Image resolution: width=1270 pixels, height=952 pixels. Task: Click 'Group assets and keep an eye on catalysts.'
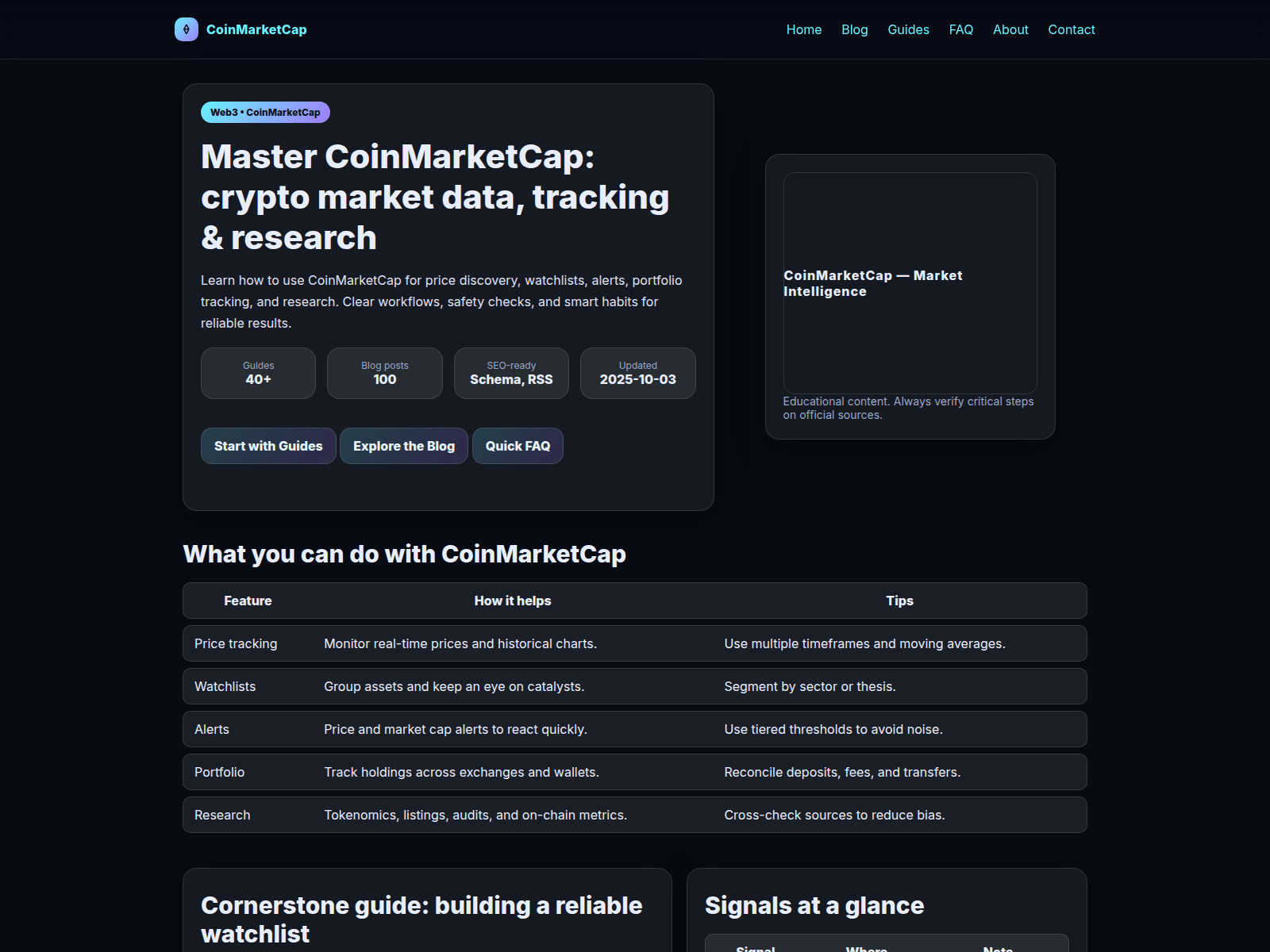(454, 686)
